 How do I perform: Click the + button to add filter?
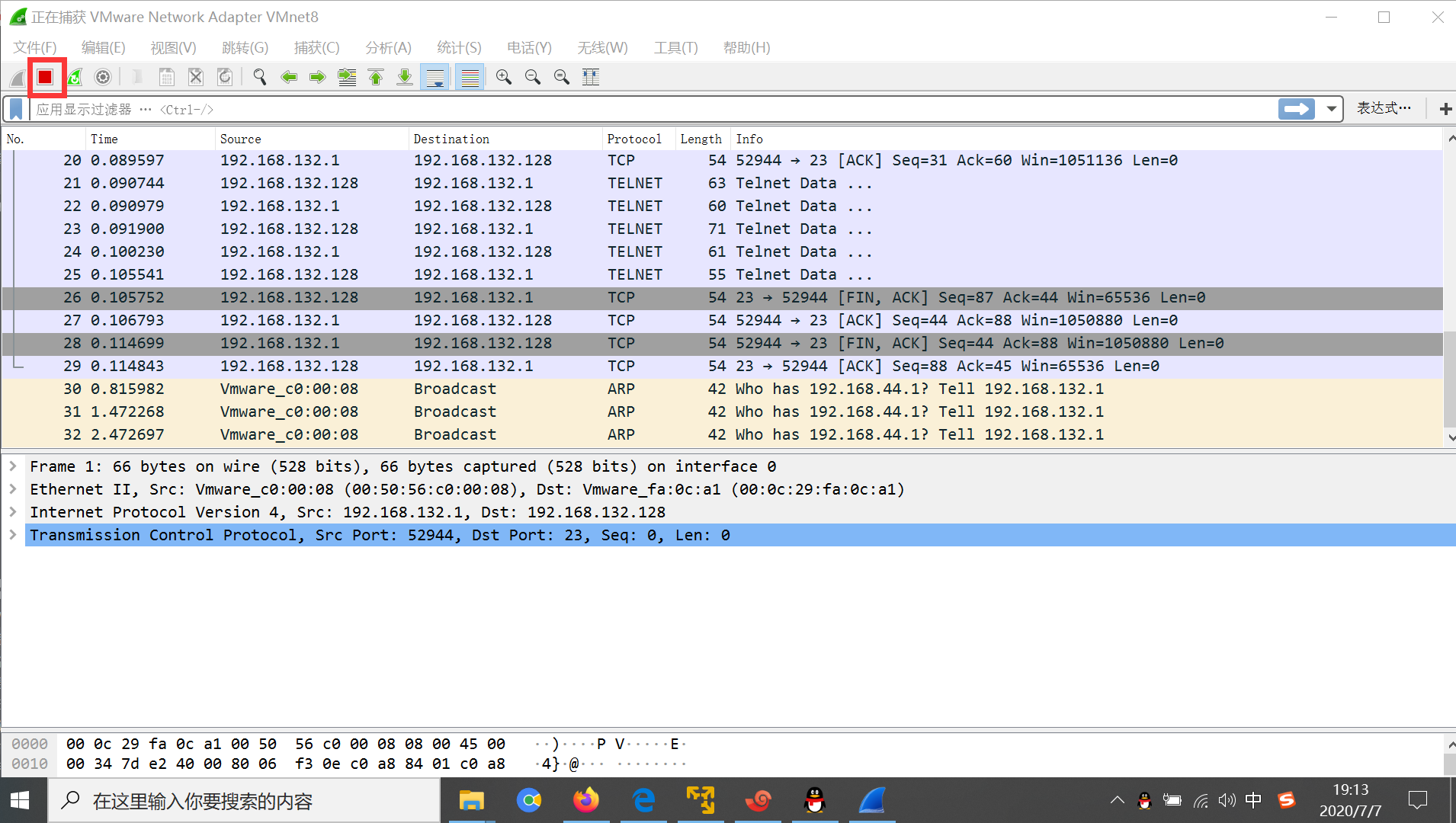click(1445, 108)
